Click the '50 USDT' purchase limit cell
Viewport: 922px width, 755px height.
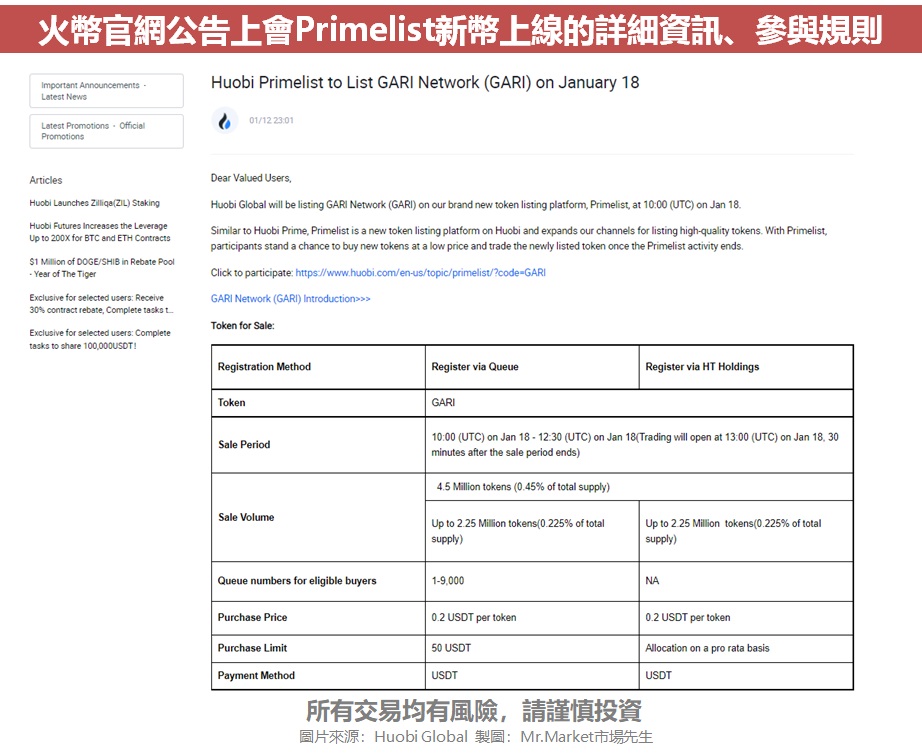tap(532, 648)
